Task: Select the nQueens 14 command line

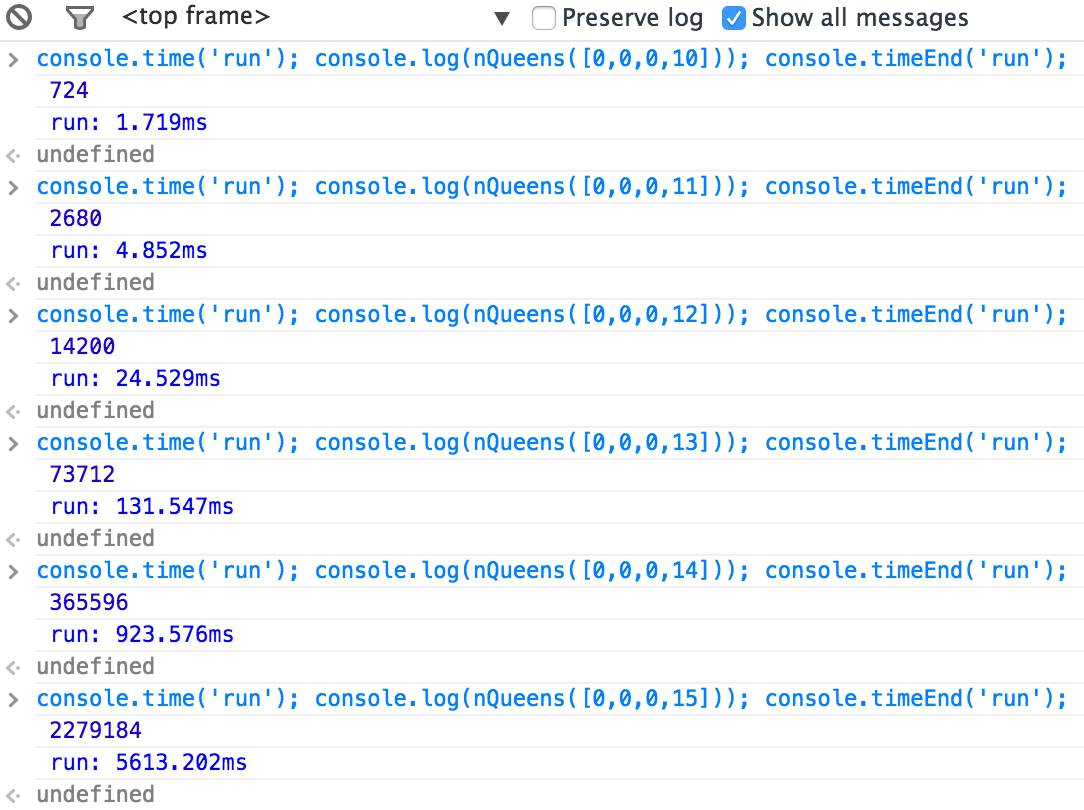Action: [552, 571]
